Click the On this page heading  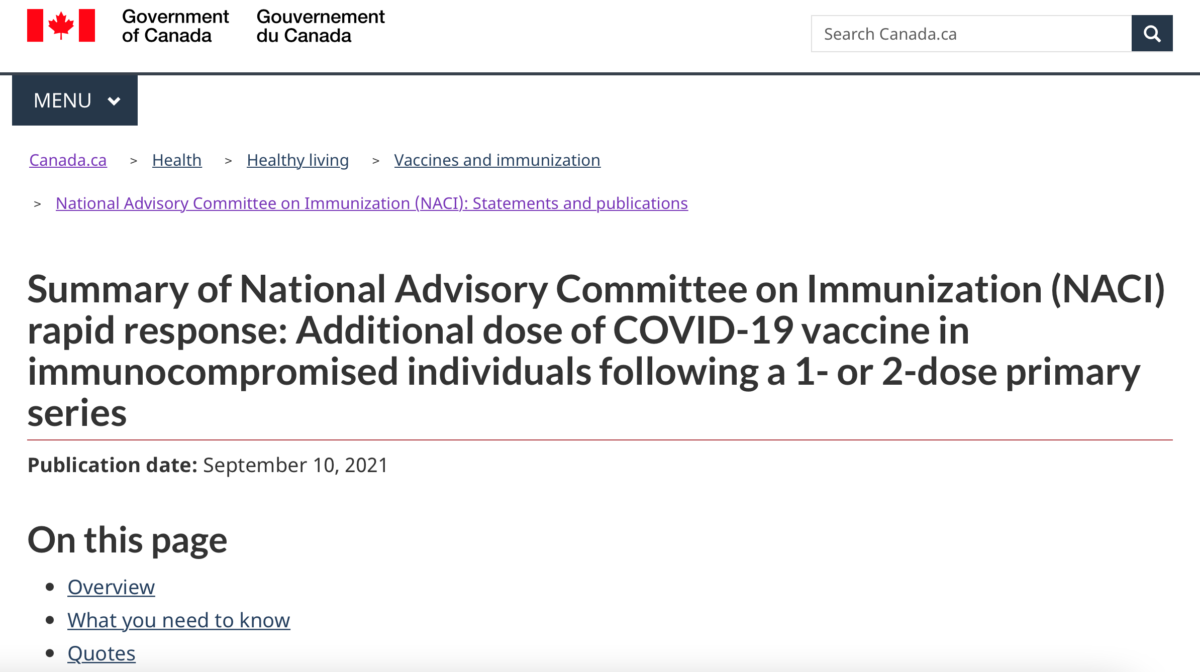(127, 540)
